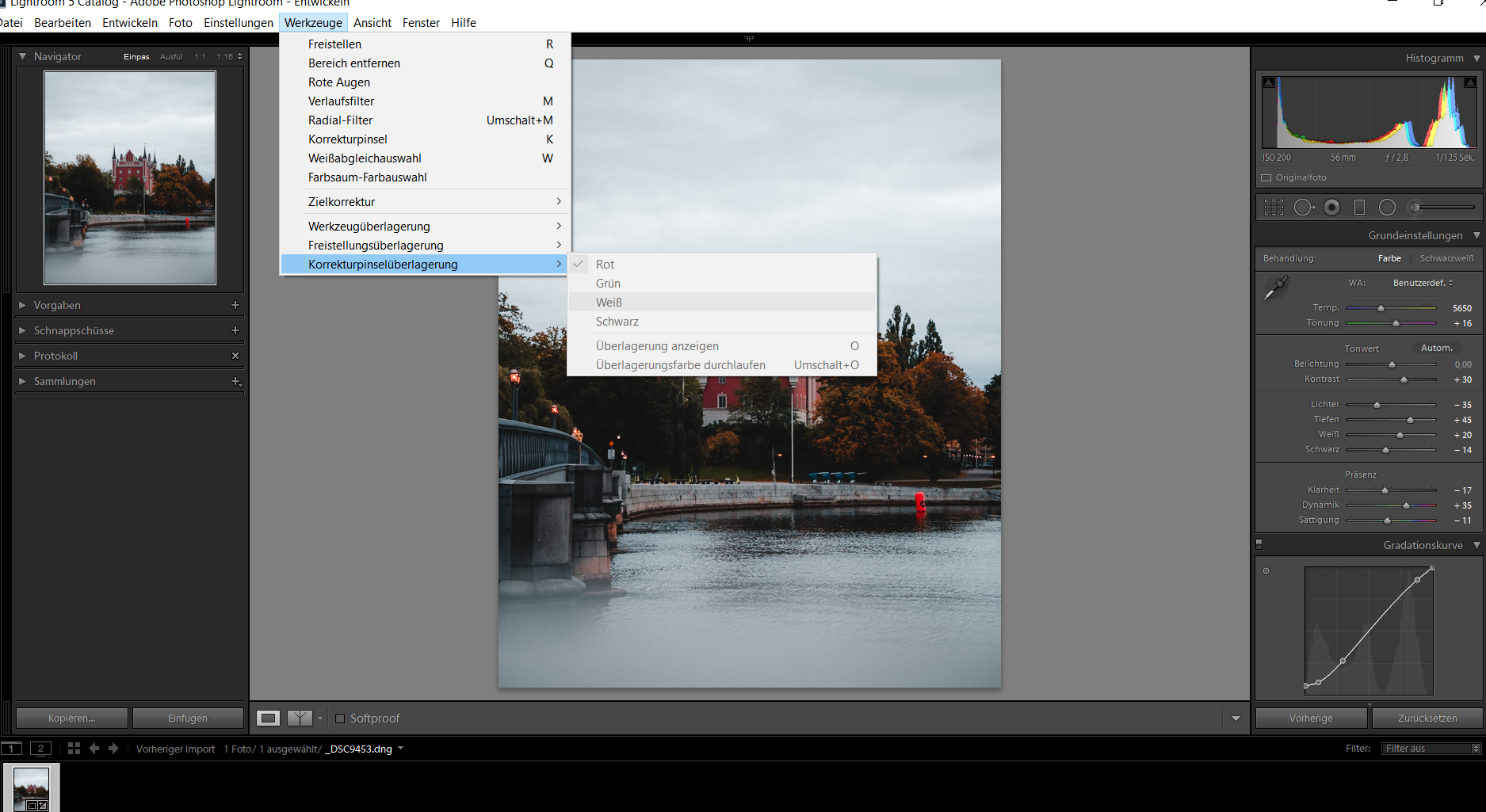The image size is (1486, 812).
Task: Pick the white balance eyedropper
Action: point(1276,287)
